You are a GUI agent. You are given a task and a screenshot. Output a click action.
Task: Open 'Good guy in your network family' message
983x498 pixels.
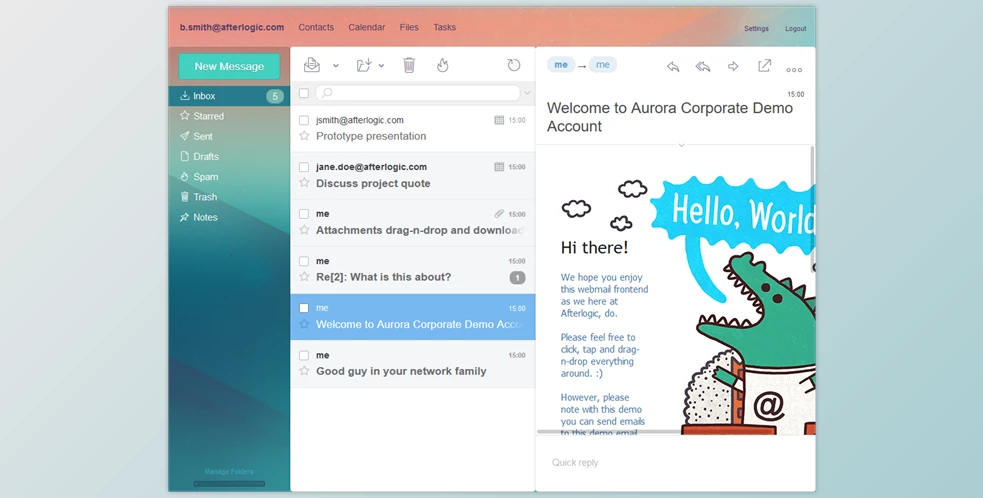(413, 364)
